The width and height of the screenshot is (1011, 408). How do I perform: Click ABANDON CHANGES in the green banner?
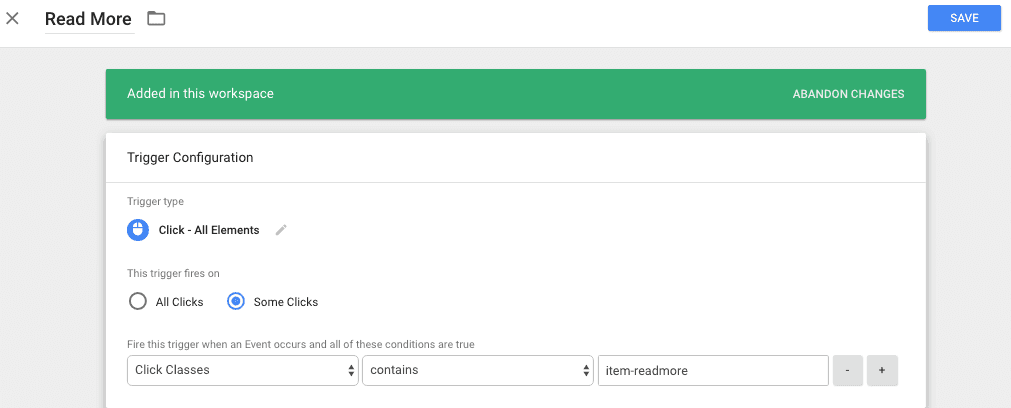848,94
